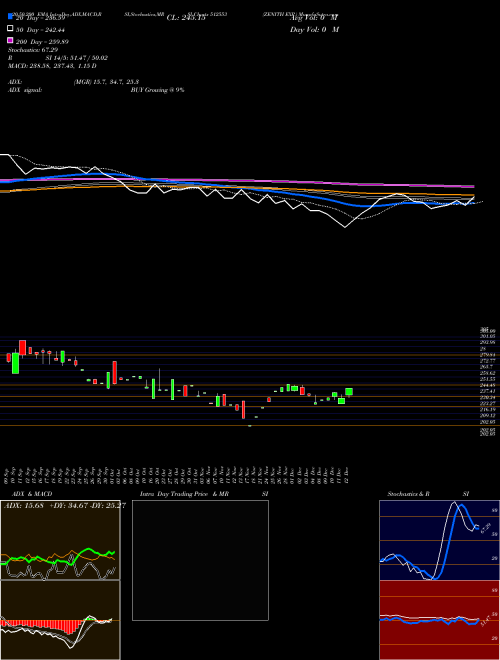Click the 'ADX: 15.68 +DY: 34.67 -DY: 25.27' readout
Viewport: 500px width, 660px height.
pyautogui.click(x=65, y=506)
